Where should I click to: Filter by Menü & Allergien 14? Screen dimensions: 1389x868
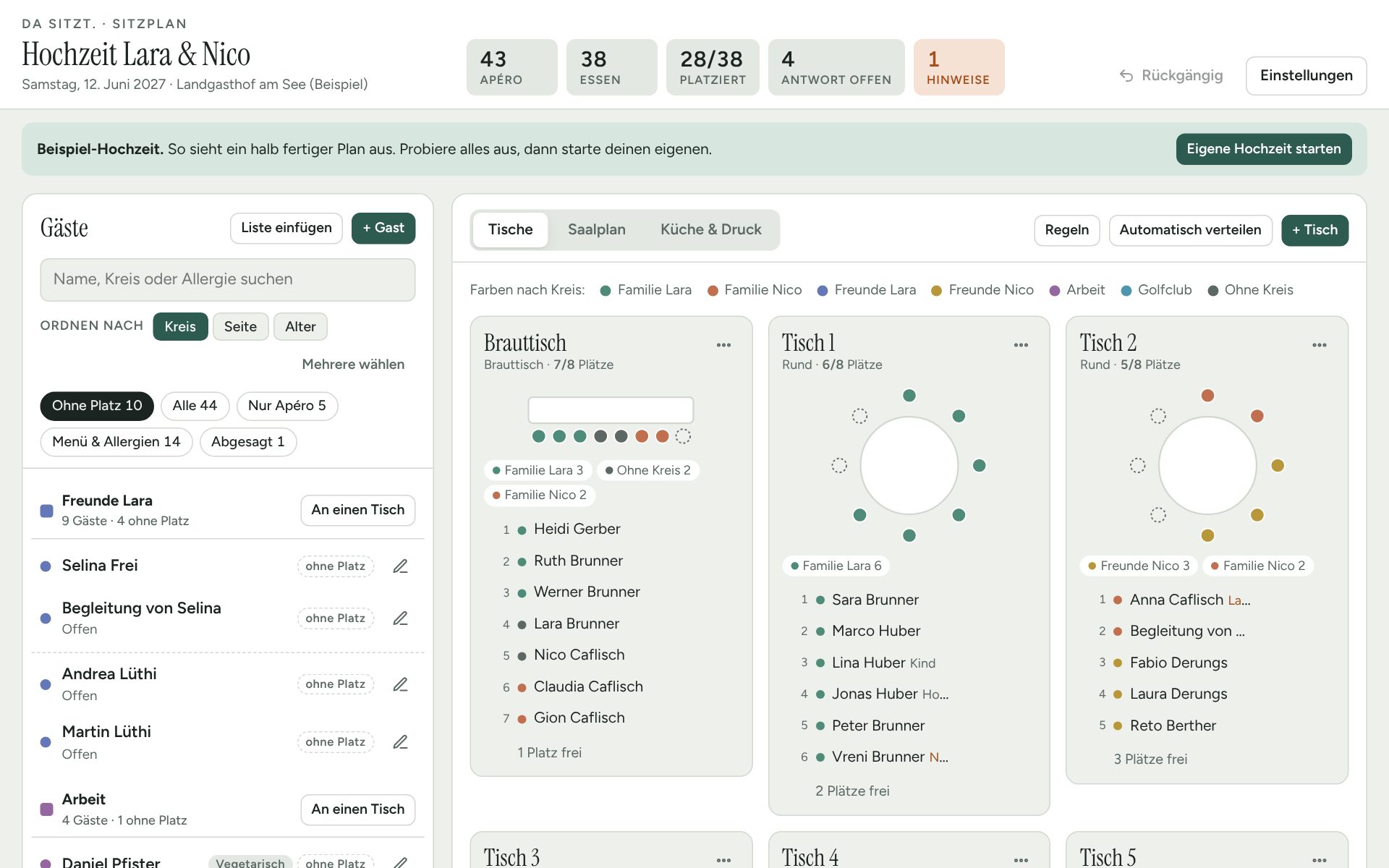(116, 442)
